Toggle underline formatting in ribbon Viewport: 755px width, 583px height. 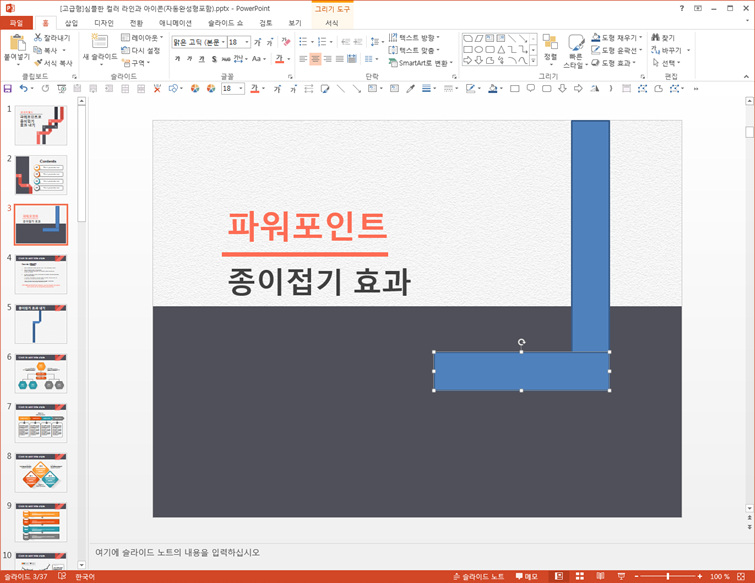(202, 59)
